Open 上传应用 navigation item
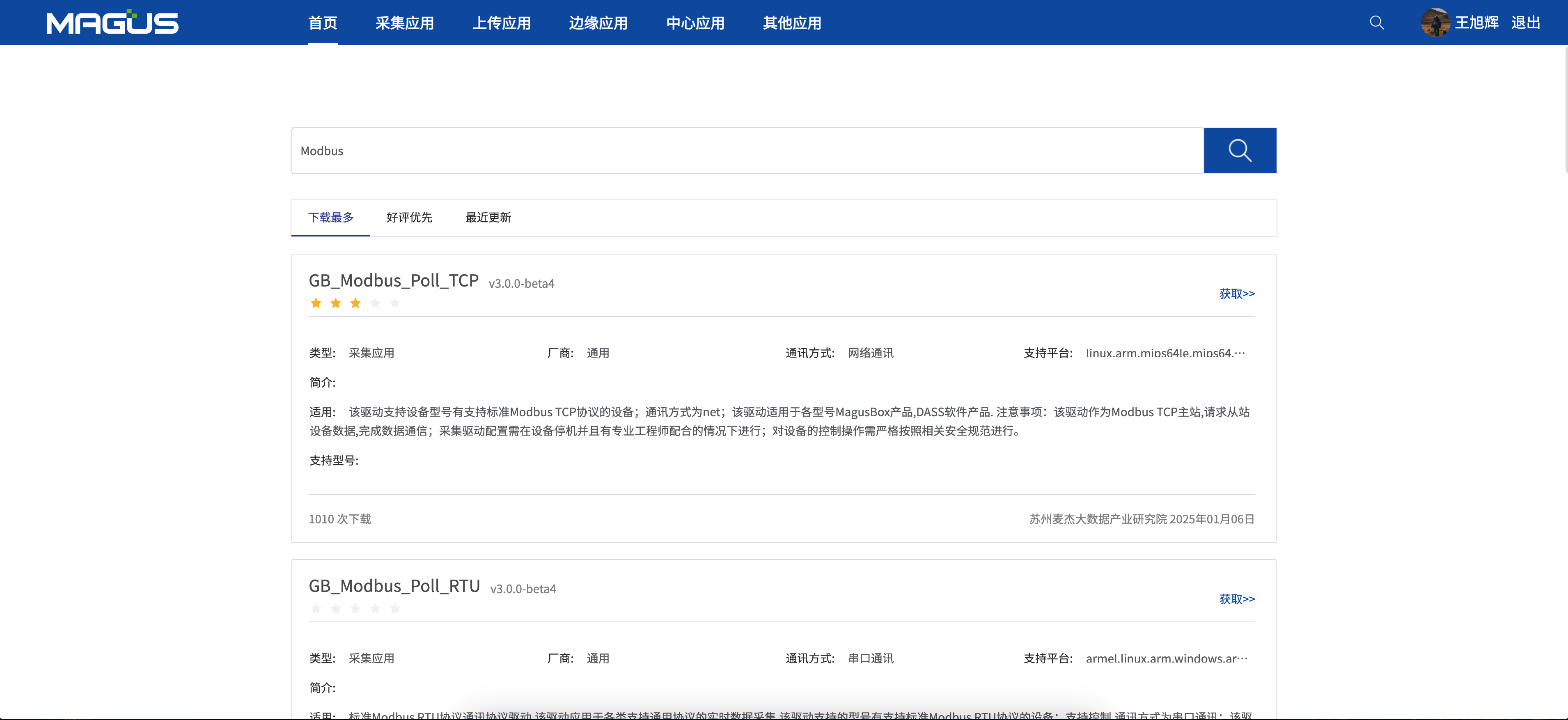The height and width of the screenshot is (720, 1568). (x=502, y=23)
